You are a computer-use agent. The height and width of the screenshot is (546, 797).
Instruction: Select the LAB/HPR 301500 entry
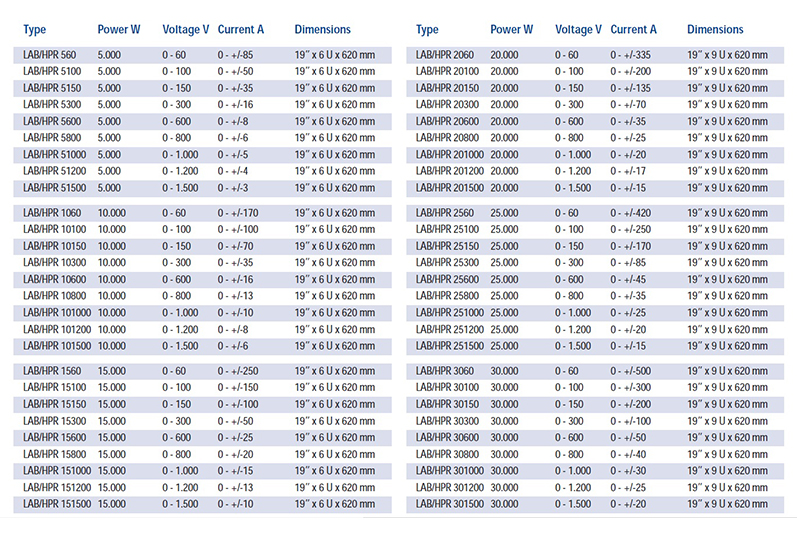pos(450,504)
